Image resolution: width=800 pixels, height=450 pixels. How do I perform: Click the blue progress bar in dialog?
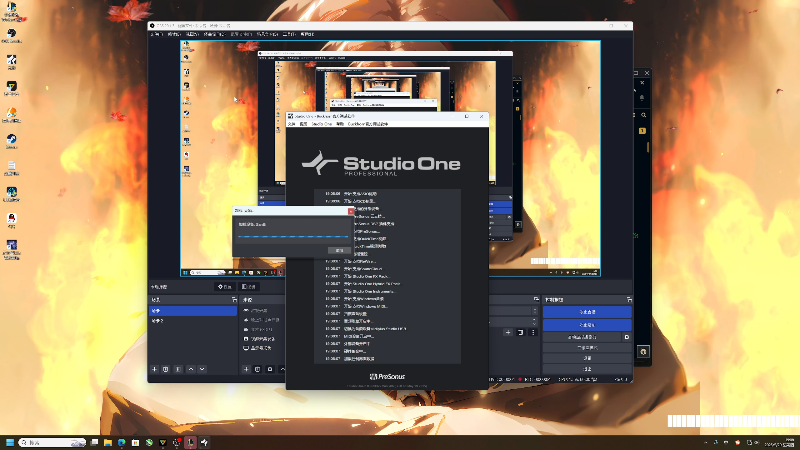(293, 237)
